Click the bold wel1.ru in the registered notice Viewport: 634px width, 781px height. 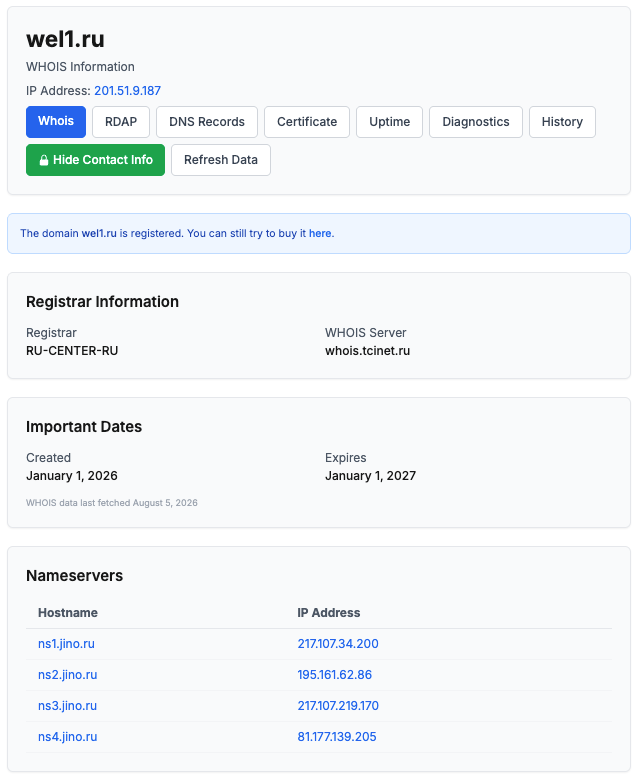coord(99,233)
